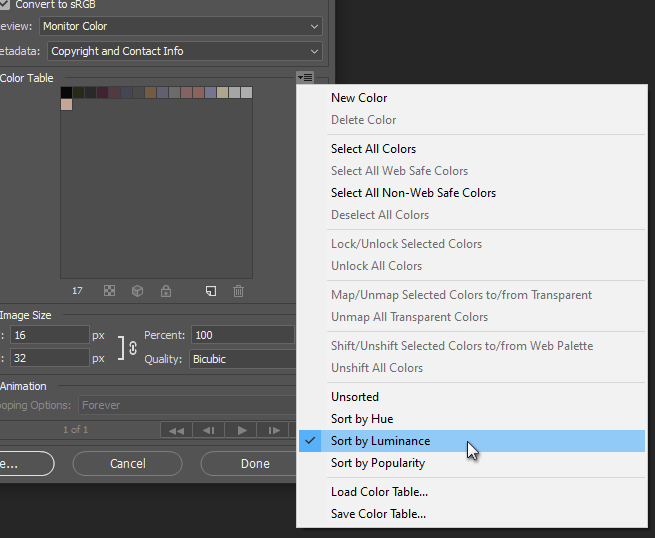This screenshot has height=538, width=655.
Task: Click the new color icon below the table
Action: pos(210,291)
